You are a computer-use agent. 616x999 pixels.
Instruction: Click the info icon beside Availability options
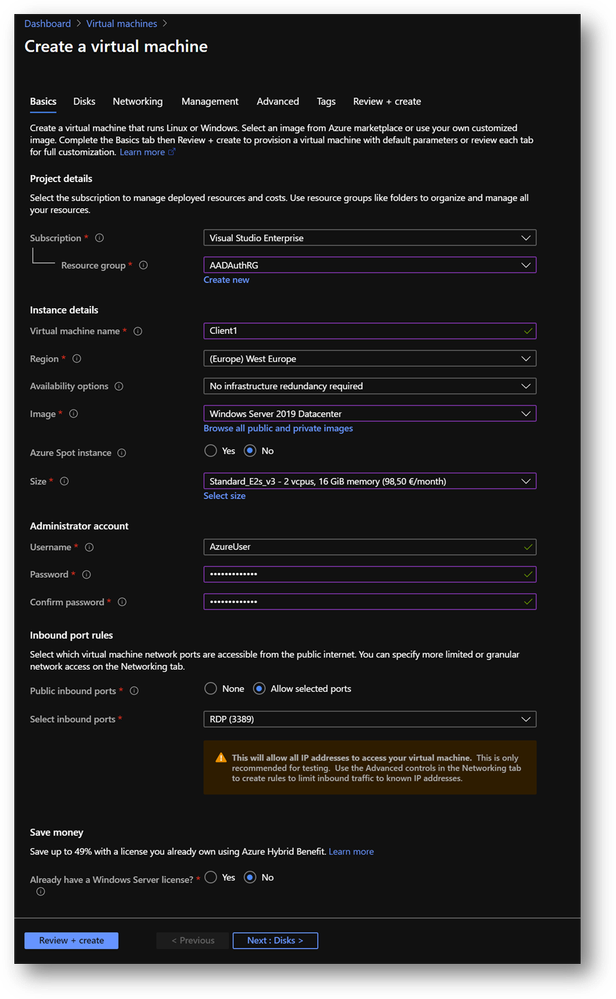[119, 386]
